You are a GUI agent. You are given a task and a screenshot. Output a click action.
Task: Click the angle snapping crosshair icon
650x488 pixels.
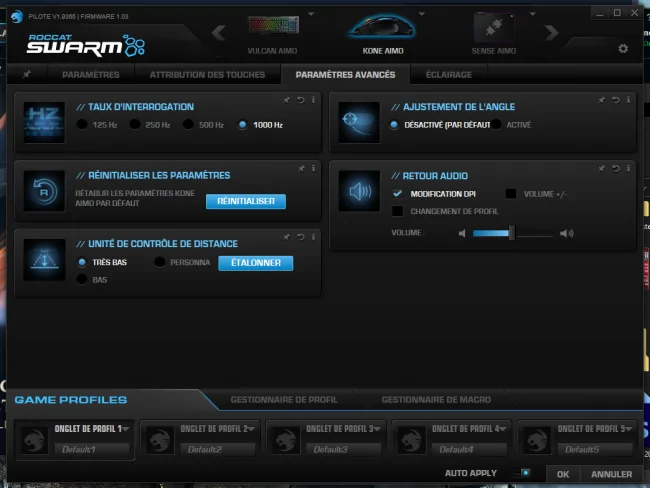(359, 122)
